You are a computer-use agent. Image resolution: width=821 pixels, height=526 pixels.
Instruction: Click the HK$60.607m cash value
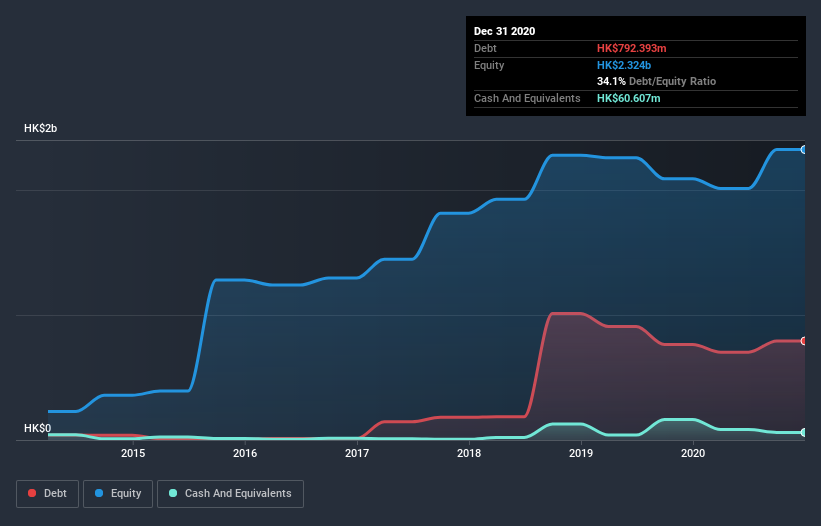pyautogui.click(x=628, y=98)
